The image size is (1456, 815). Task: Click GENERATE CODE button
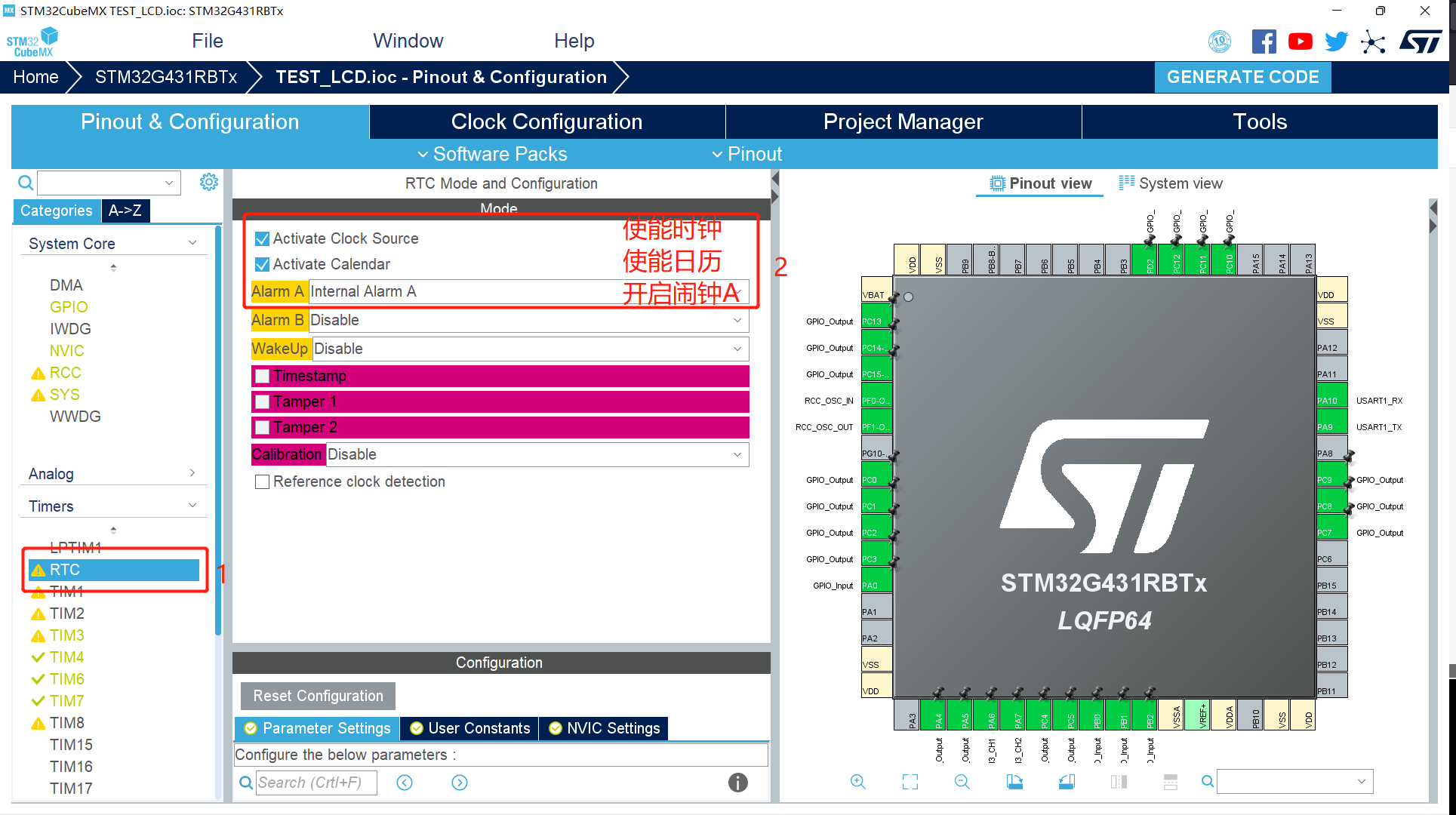click(x=1242, y=77)
